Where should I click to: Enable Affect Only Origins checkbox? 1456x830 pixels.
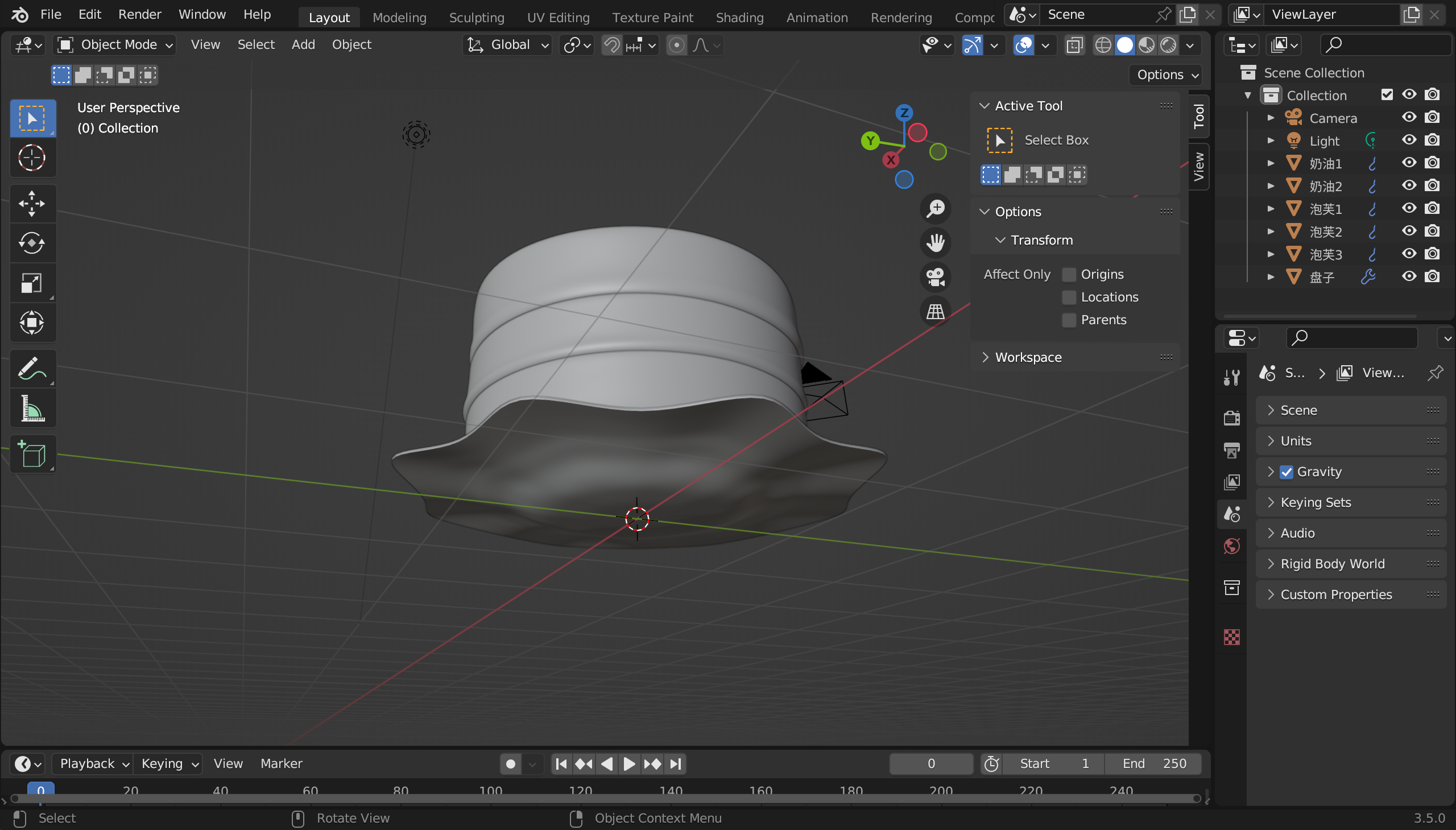click(x=1069, y=275)
